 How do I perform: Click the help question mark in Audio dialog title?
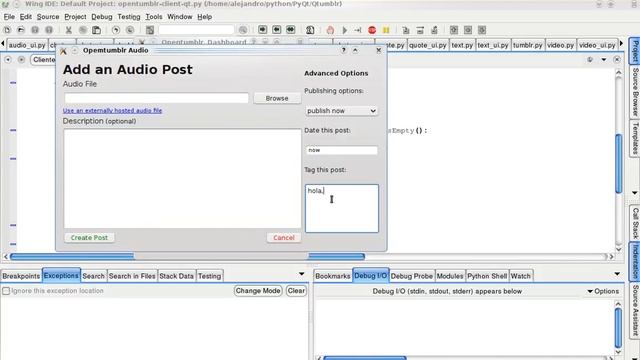click(x=344, y=50)
